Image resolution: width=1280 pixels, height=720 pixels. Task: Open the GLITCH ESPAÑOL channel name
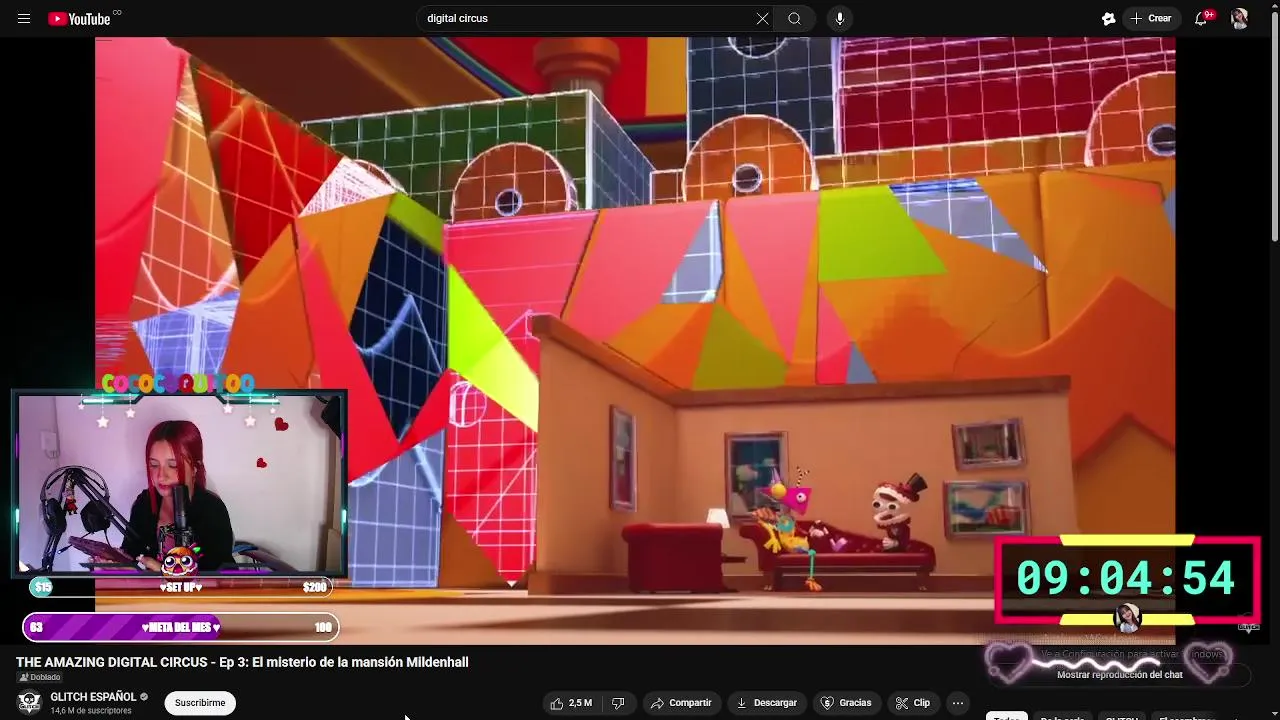click(x=93, y=697)
